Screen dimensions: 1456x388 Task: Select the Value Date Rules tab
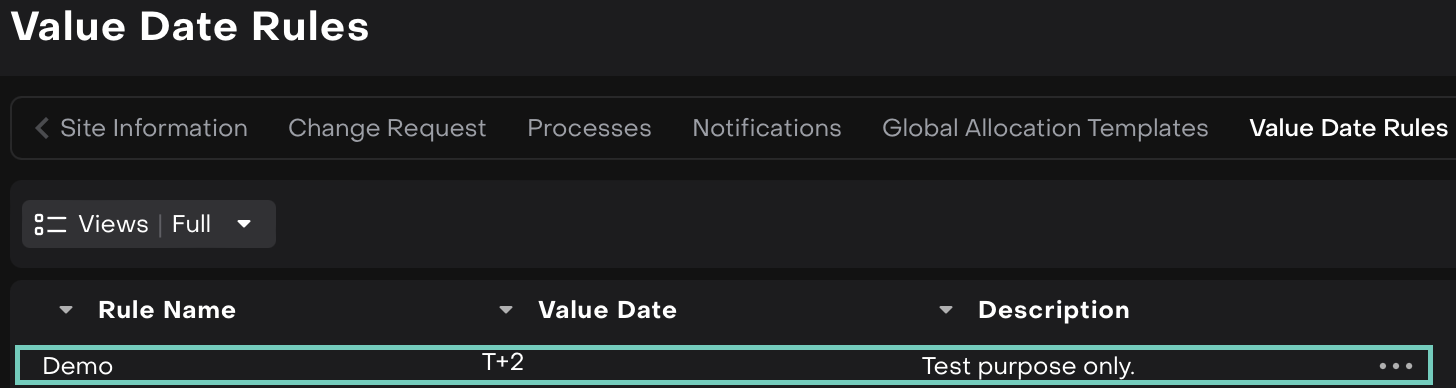tap(1348, 128)
